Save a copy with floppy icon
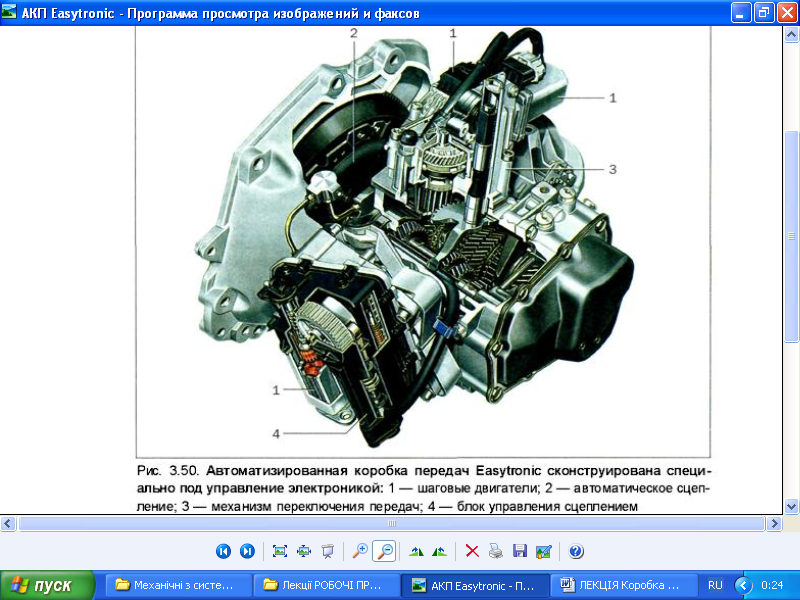The height and width of the screenshot is (600, 800). point(520,551)
